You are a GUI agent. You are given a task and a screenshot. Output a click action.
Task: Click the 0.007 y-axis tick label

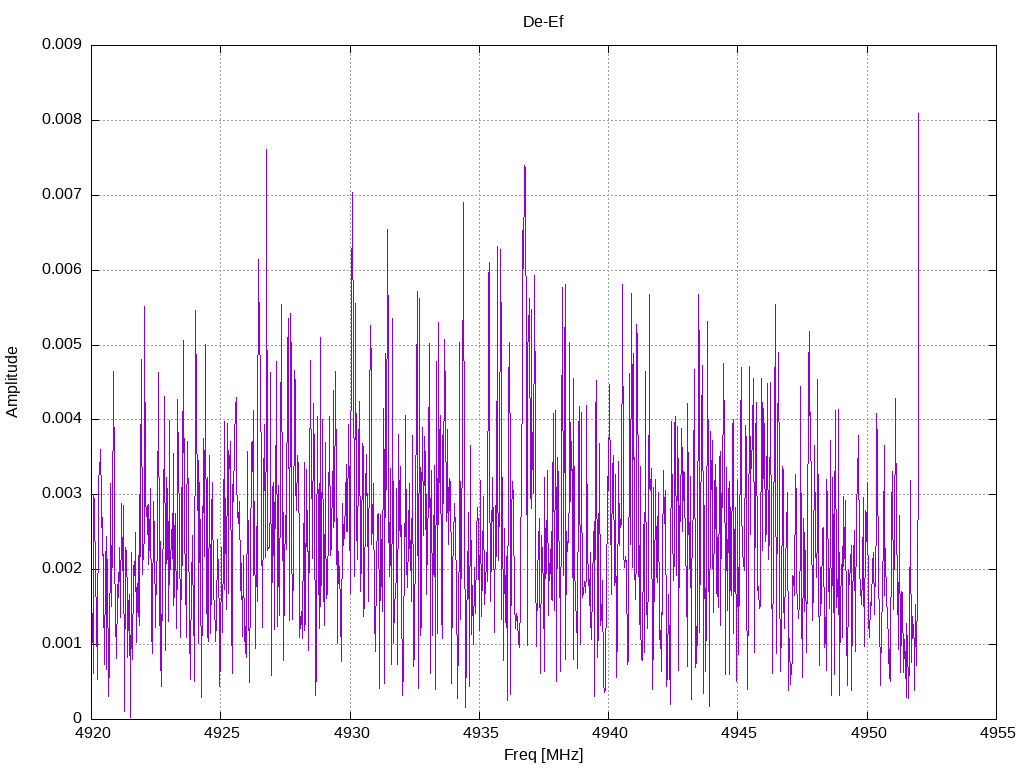click(x=62, y=195)
